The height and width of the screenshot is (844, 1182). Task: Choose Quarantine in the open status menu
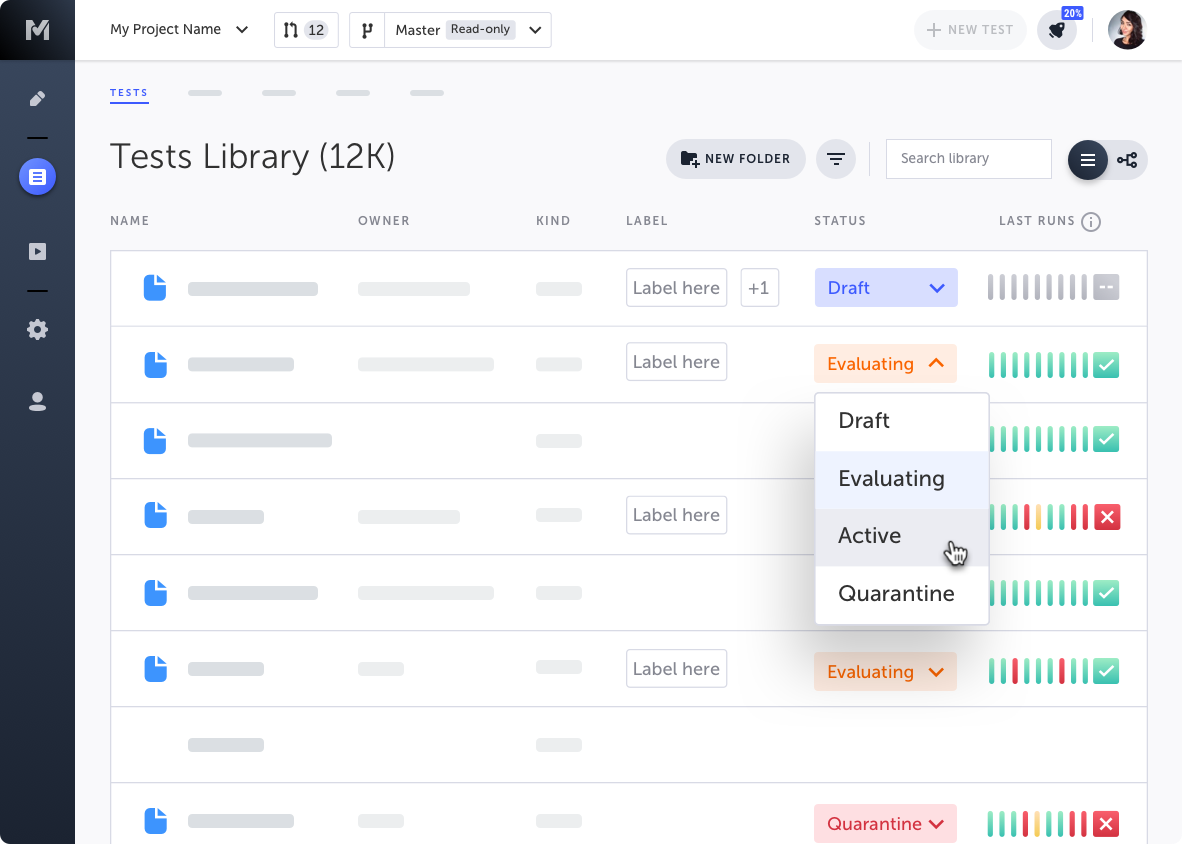(x=896, y=593)
